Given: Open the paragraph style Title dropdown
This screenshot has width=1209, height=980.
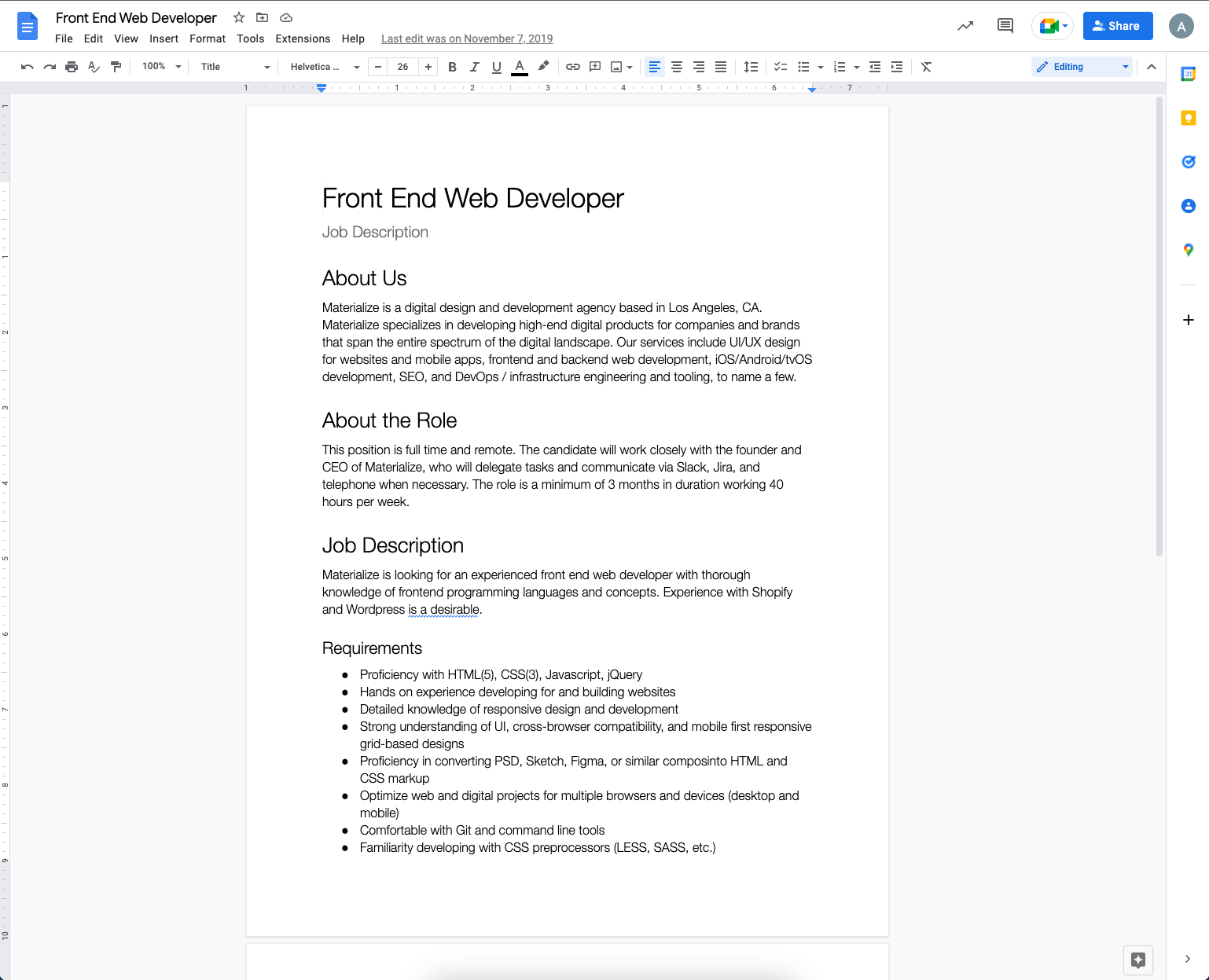Looking at the screenshot, I should 234,67.
